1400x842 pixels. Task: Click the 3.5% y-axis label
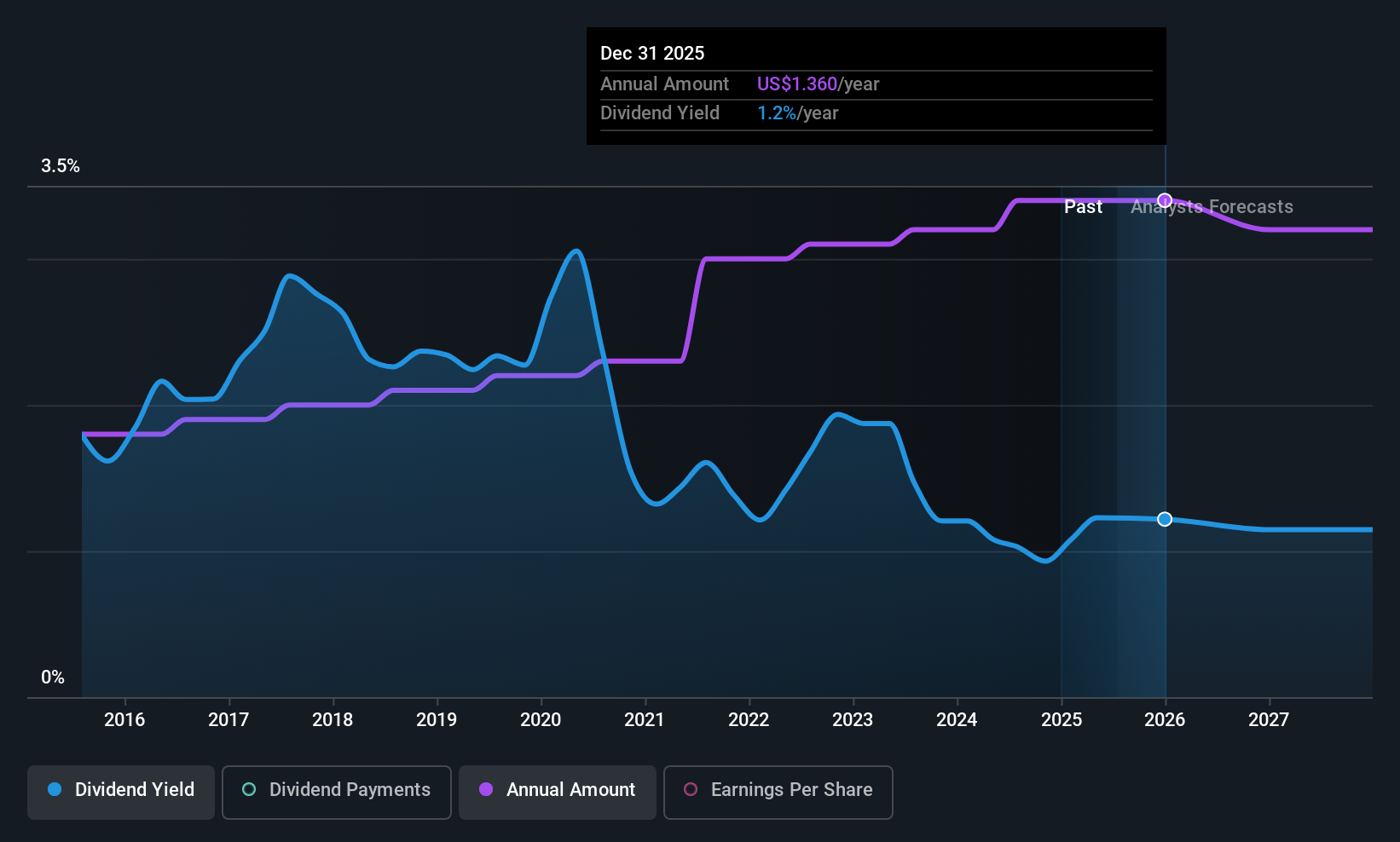tap(61, 166)
